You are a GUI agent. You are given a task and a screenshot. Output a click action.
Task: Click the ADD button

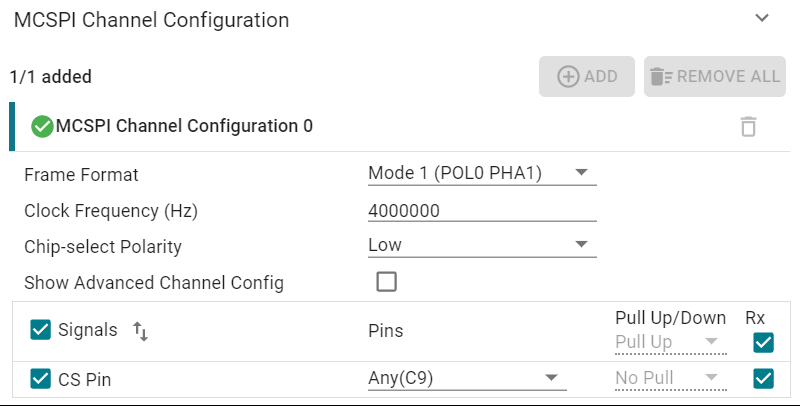click(x=587, y=76)
